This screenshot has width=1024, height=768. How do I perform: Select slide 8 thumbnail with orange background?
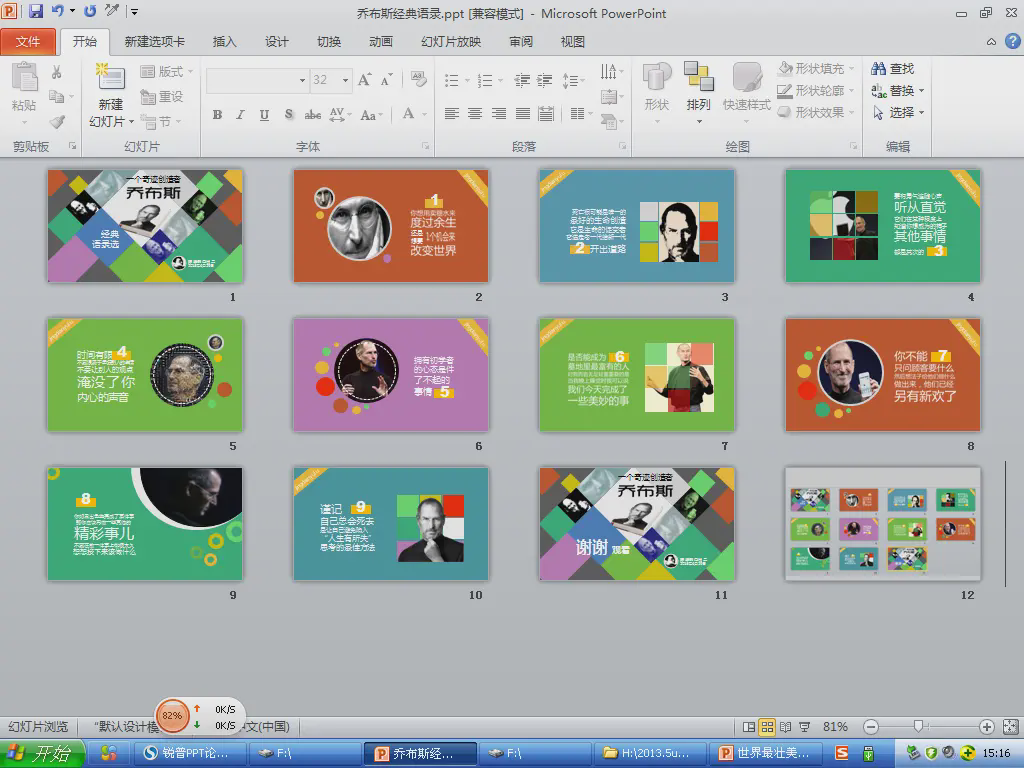tap(882, 375)
